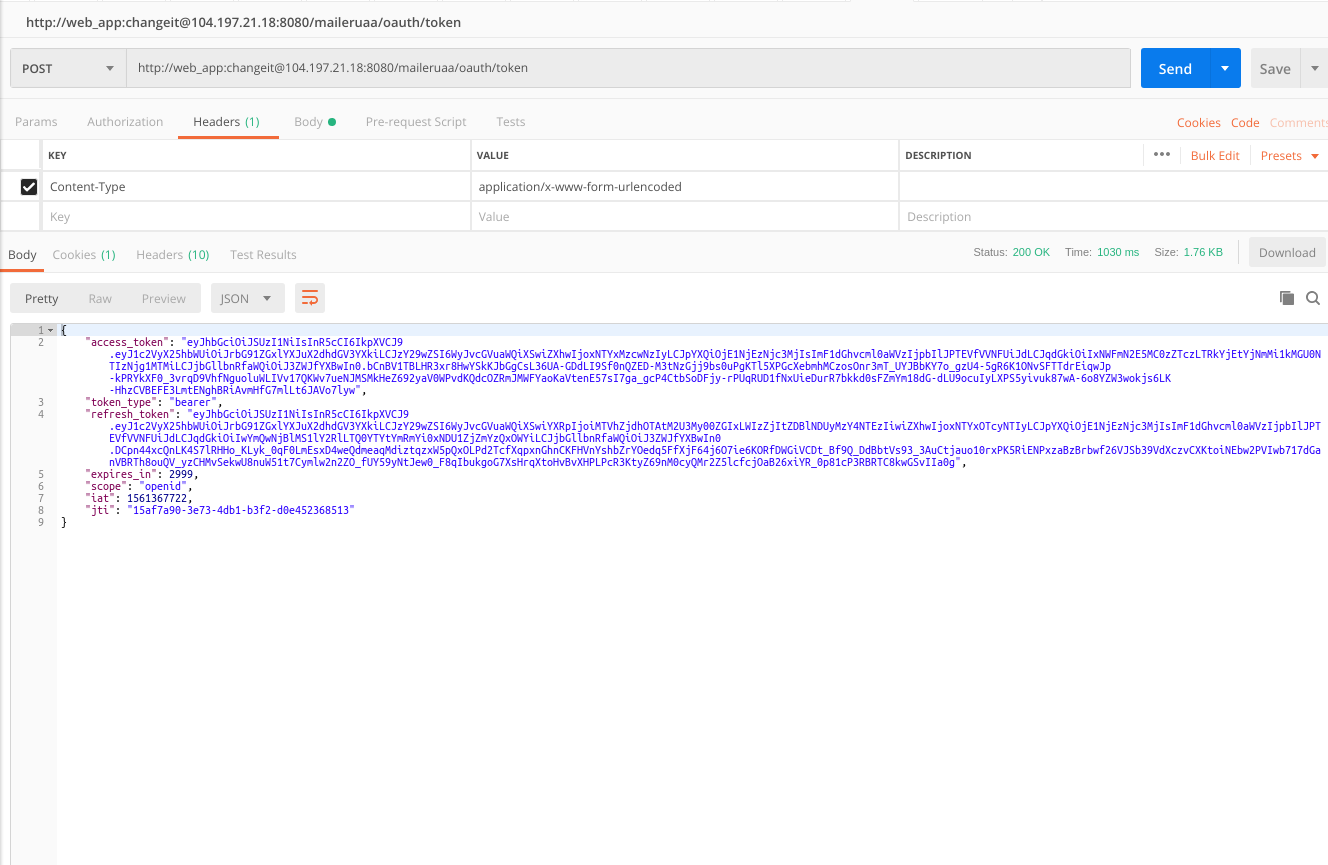
Task: View response Headers (10) tab
Action: [x=172, y=254]
